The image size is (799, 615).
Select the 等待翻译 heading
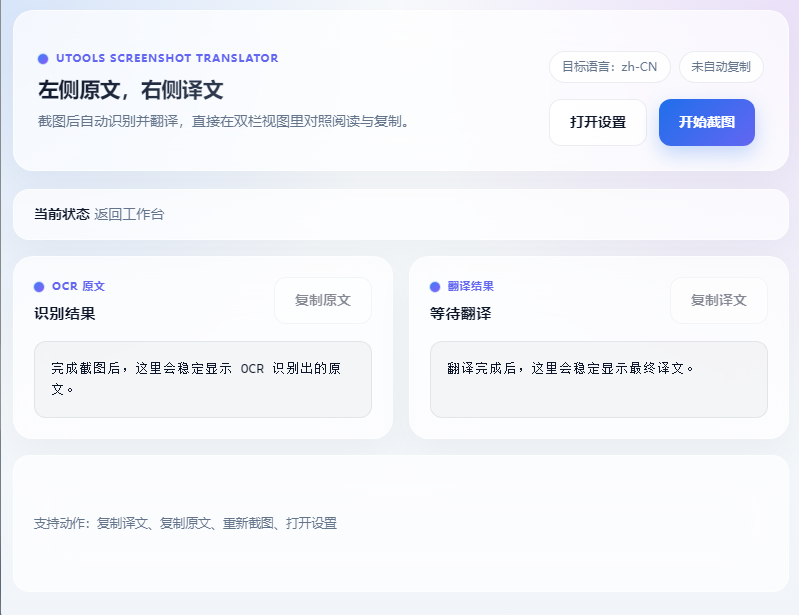pyautogui.click(x=460, y=313)
